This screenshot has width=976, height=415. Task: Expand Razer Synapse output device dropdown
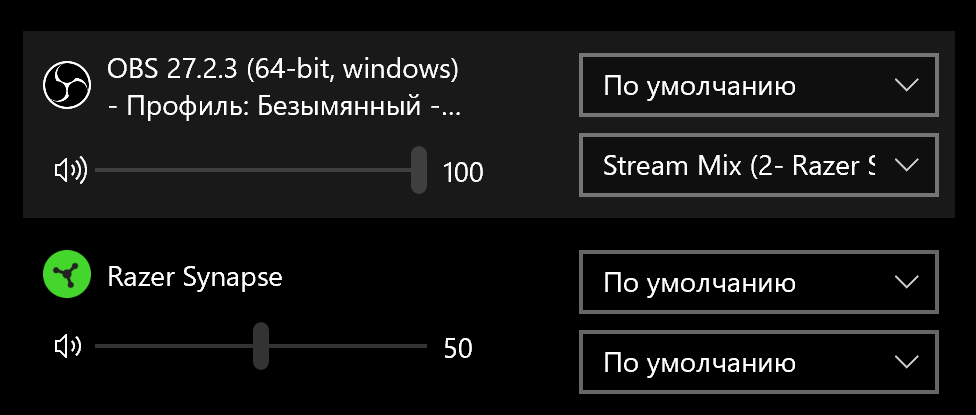pos(740,282)
